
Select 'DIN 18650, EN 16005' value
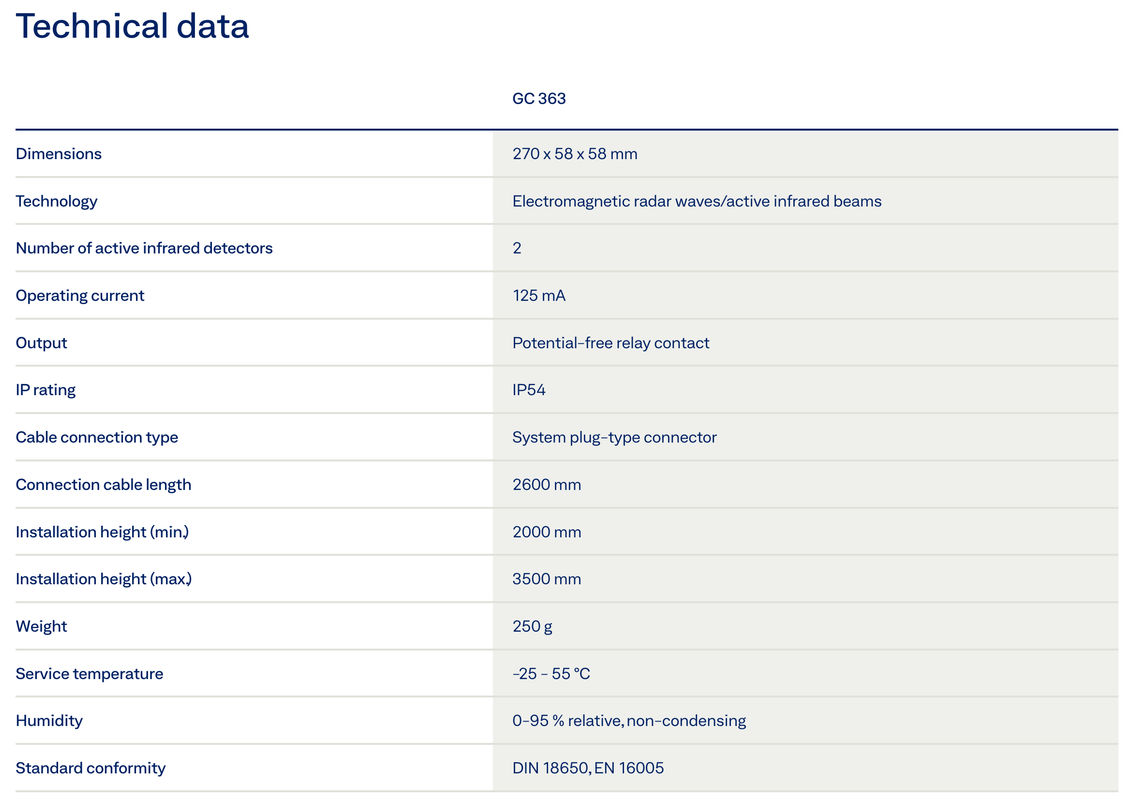point(588,768)
